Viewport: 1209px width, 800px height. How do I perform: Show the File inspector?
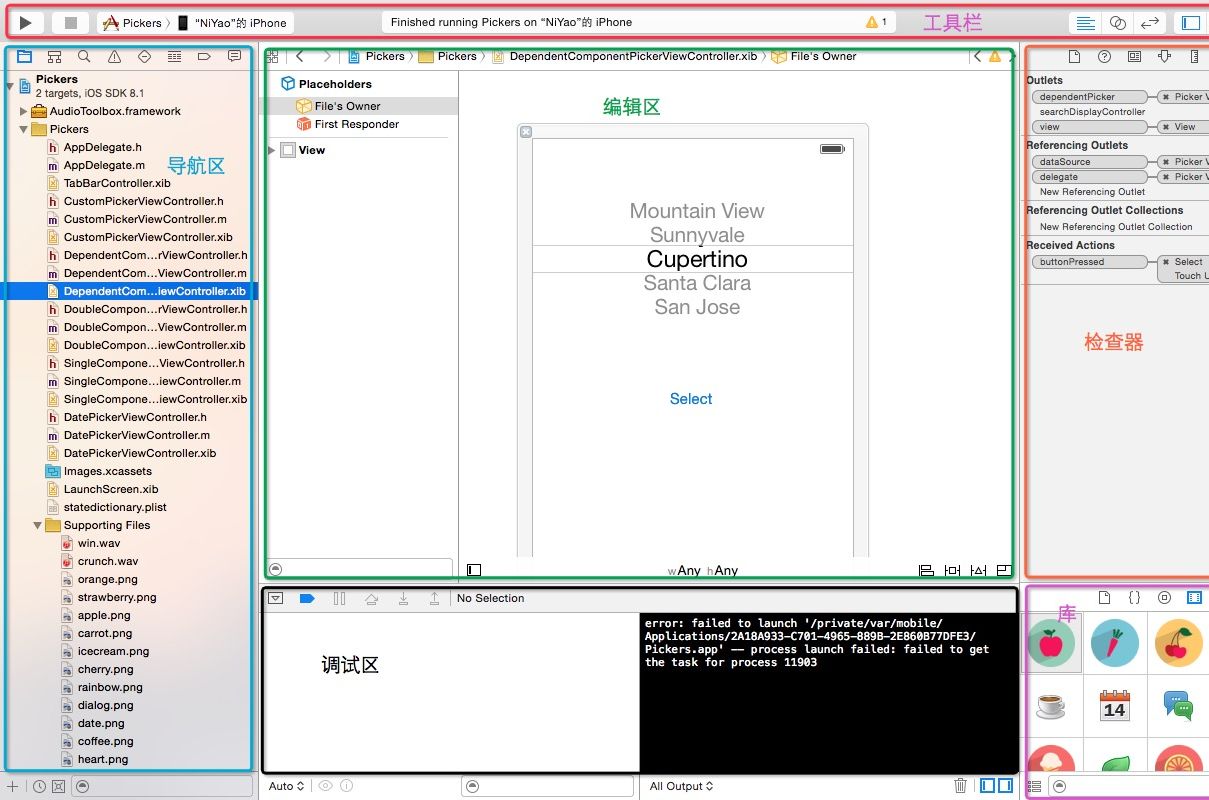1074,57
